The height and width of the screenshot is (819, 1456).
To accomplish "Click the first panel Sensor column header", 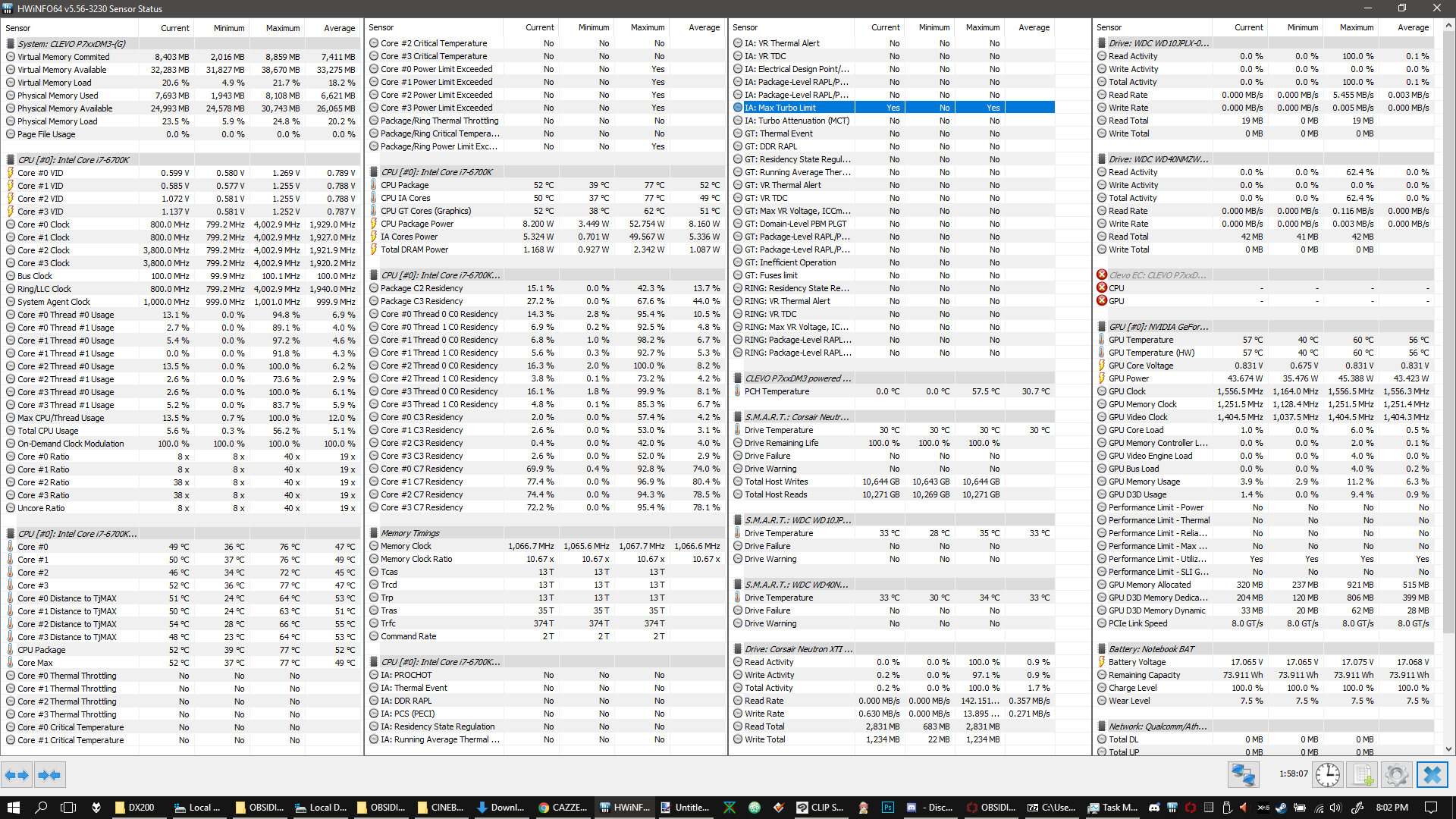I will (x=71, y=28).
